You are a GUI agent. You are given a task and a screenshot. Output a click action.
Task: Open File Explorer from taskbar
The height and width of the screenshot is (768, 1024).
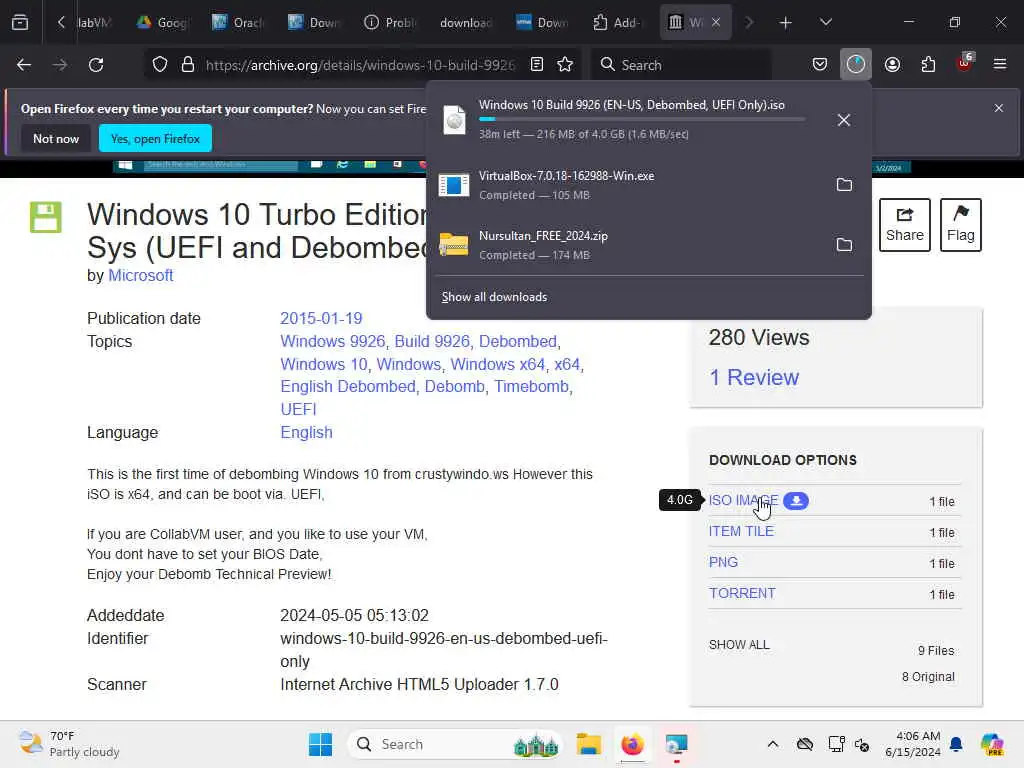[x=588, y=744]
